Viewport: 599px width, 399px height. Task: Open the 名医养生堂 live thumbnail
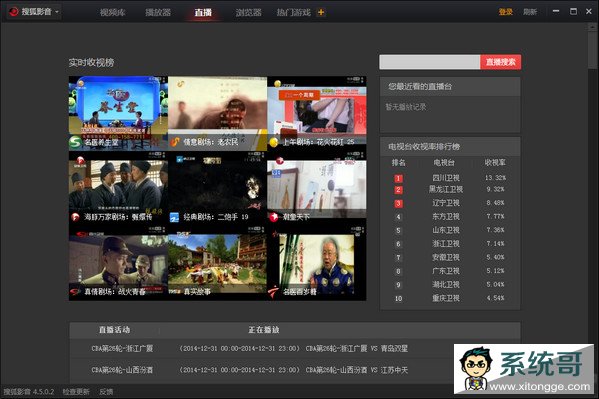pyautogui.click(x=118, y=113)
